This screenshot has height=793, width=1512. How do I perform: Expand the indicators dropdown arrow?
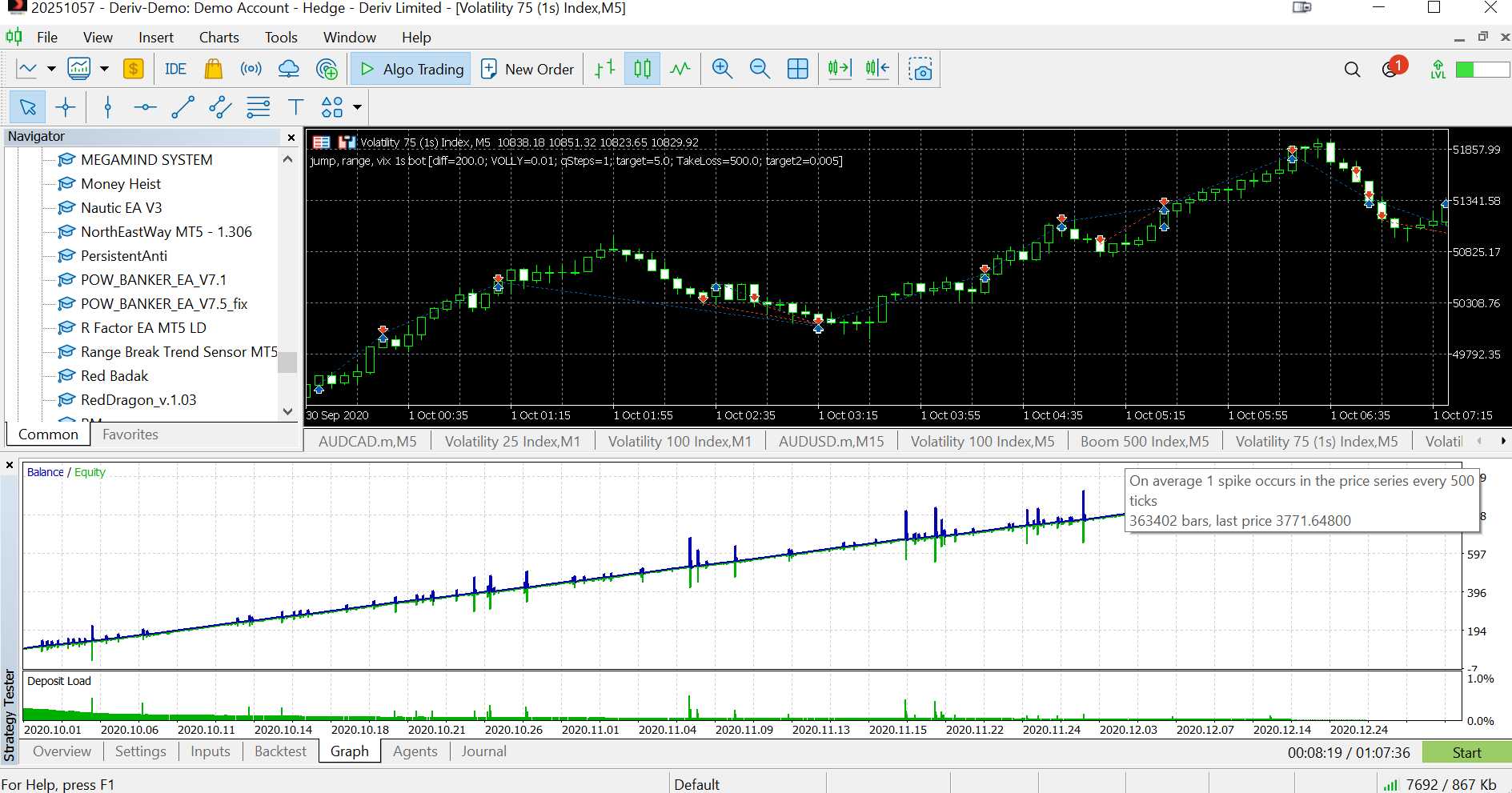pyautogui.click(x=104, y=69)
